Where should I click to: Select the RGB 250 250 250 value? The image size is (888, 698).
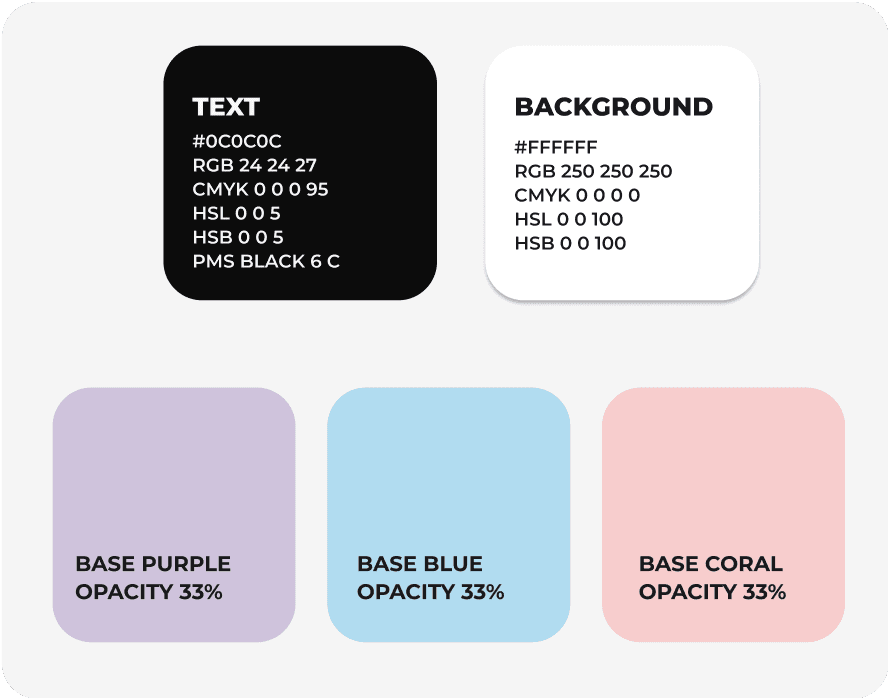pos(593,172)
